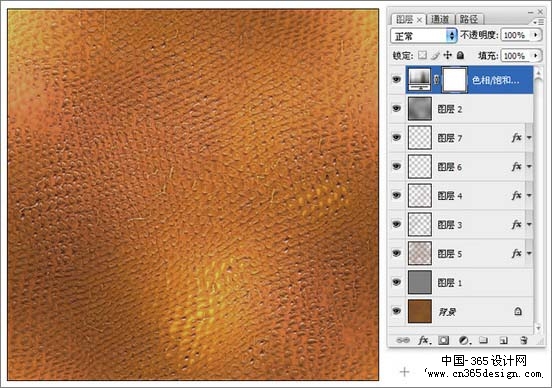Click the link layers icon at panel bottom
Image resolution: width=552 pixels, height=388 pixels.
click(x=403, y=340)
